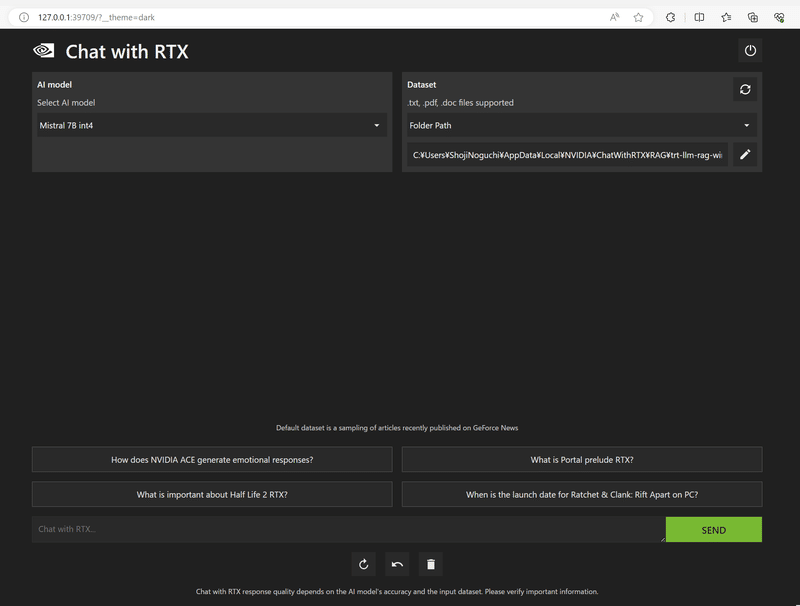Click the NVIDIA logo next to title

pos(44,50)
